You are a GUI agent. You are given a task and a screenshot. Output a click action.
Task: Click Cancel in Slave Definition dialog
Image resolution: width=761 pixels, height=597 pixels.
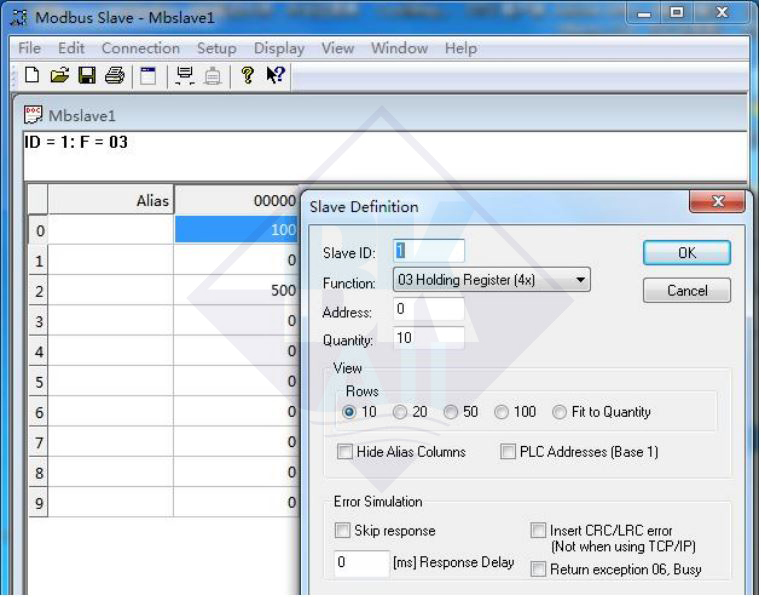tap(687, 290)
